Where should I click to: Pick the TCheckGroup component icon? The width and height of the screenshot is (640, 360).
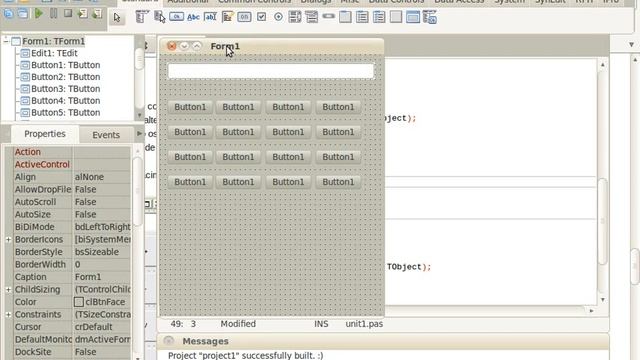click(x=379, y=17)
